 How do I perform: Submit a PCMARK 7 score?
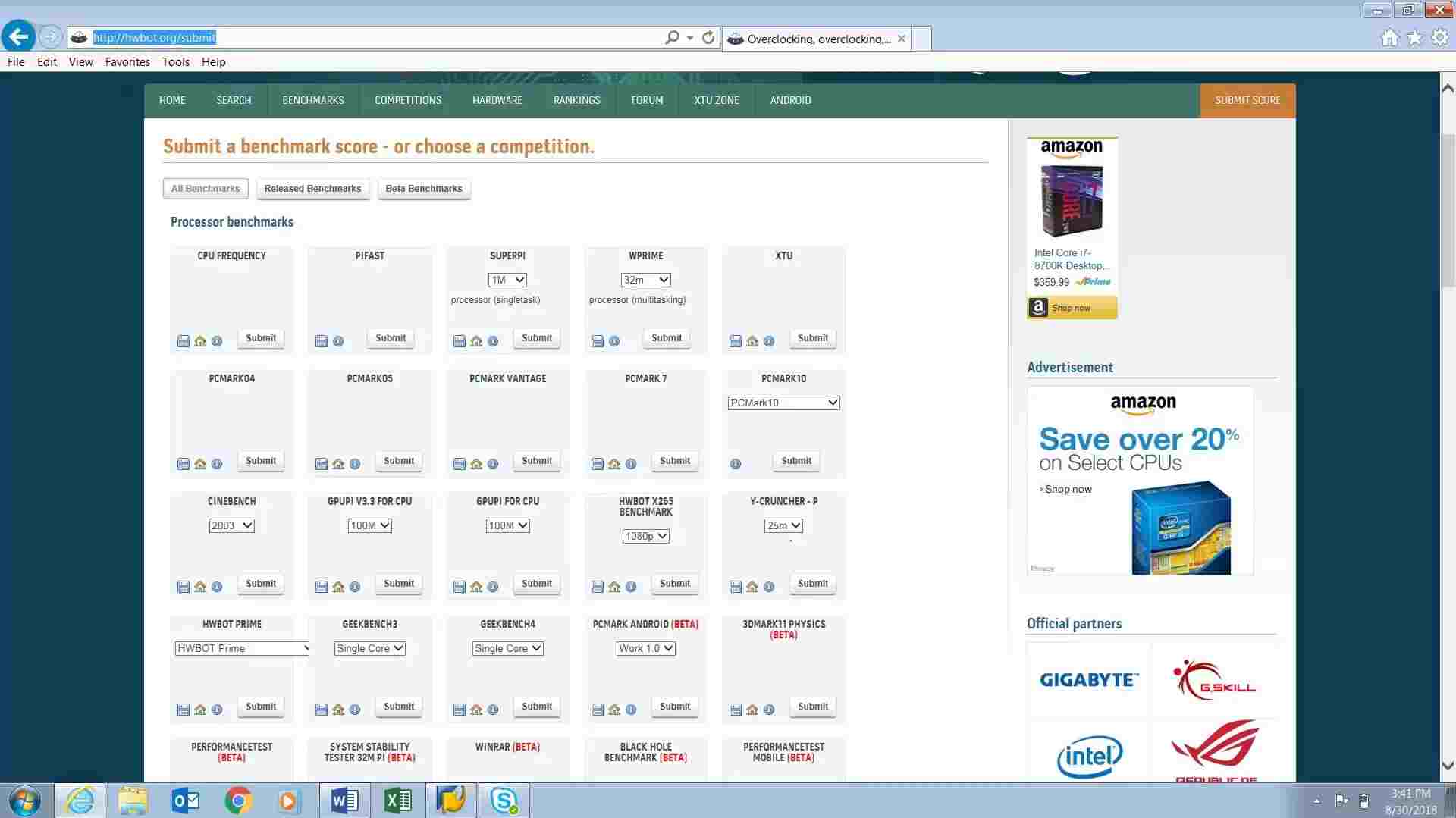point(675,461)
